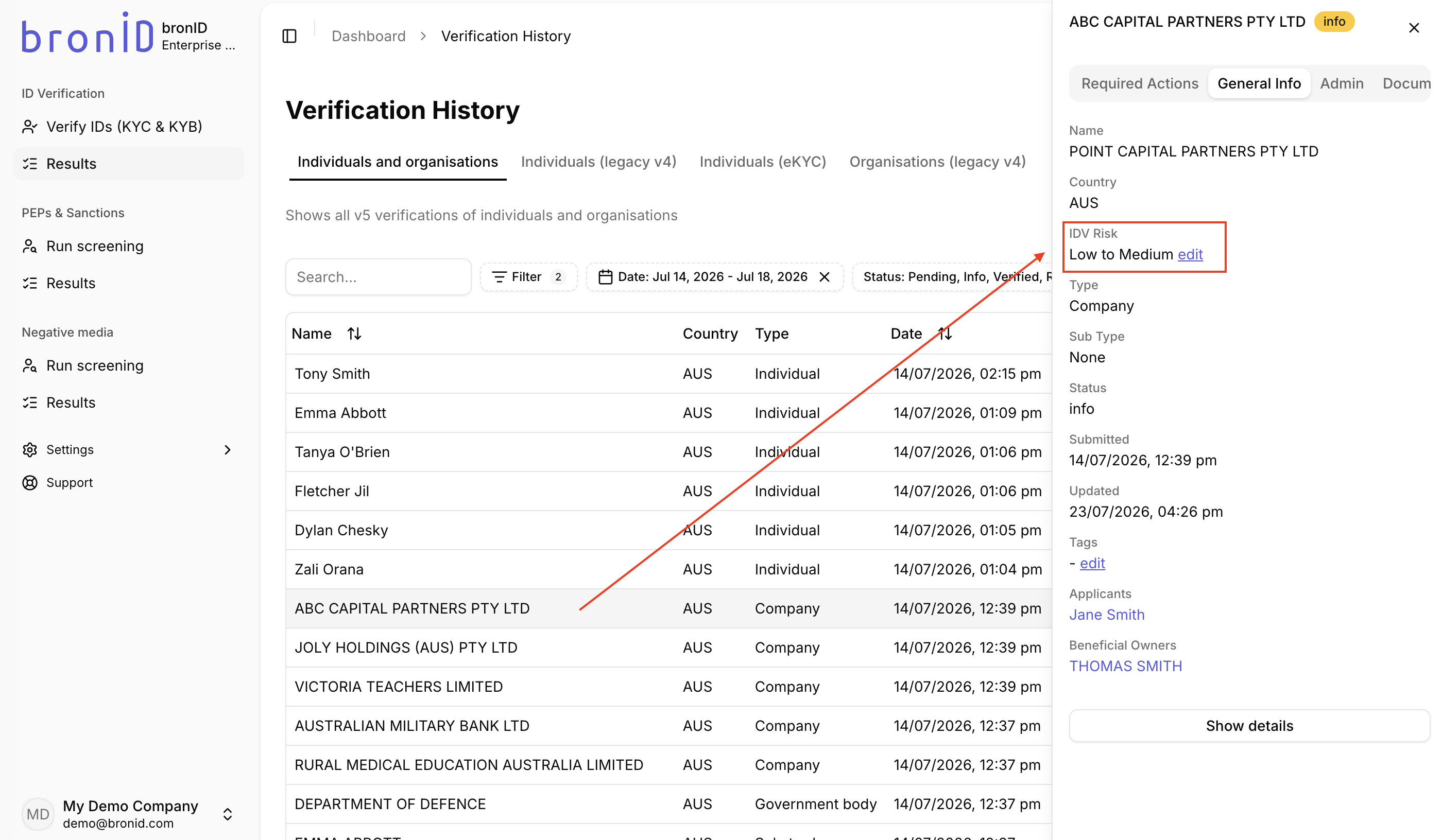Viewport: 1442px width, 840px height.
Task: Click the Filter button
Action: click(529, 277)
